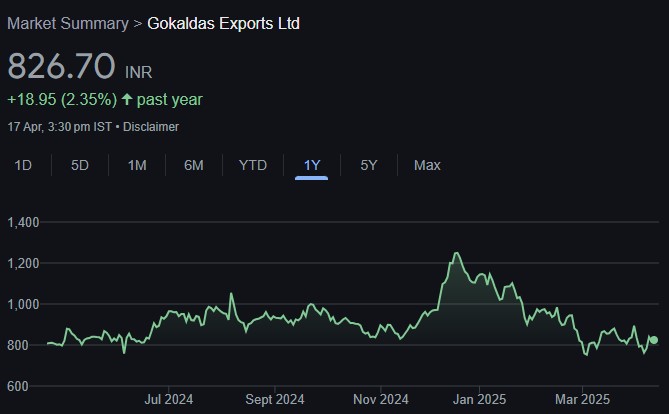Select the 1D time range tab
The height and width of the screenshot is (414, 669).
(23, 165)
